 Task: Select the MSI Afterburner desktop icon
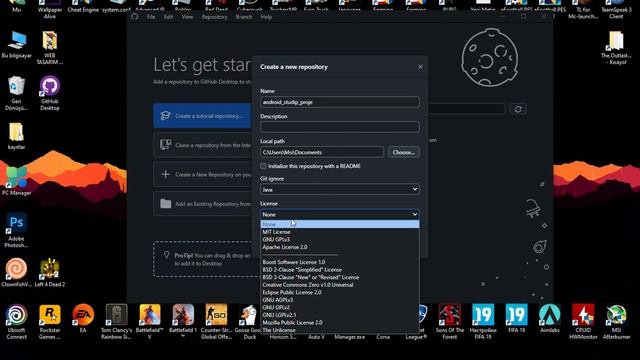[616, 322]
